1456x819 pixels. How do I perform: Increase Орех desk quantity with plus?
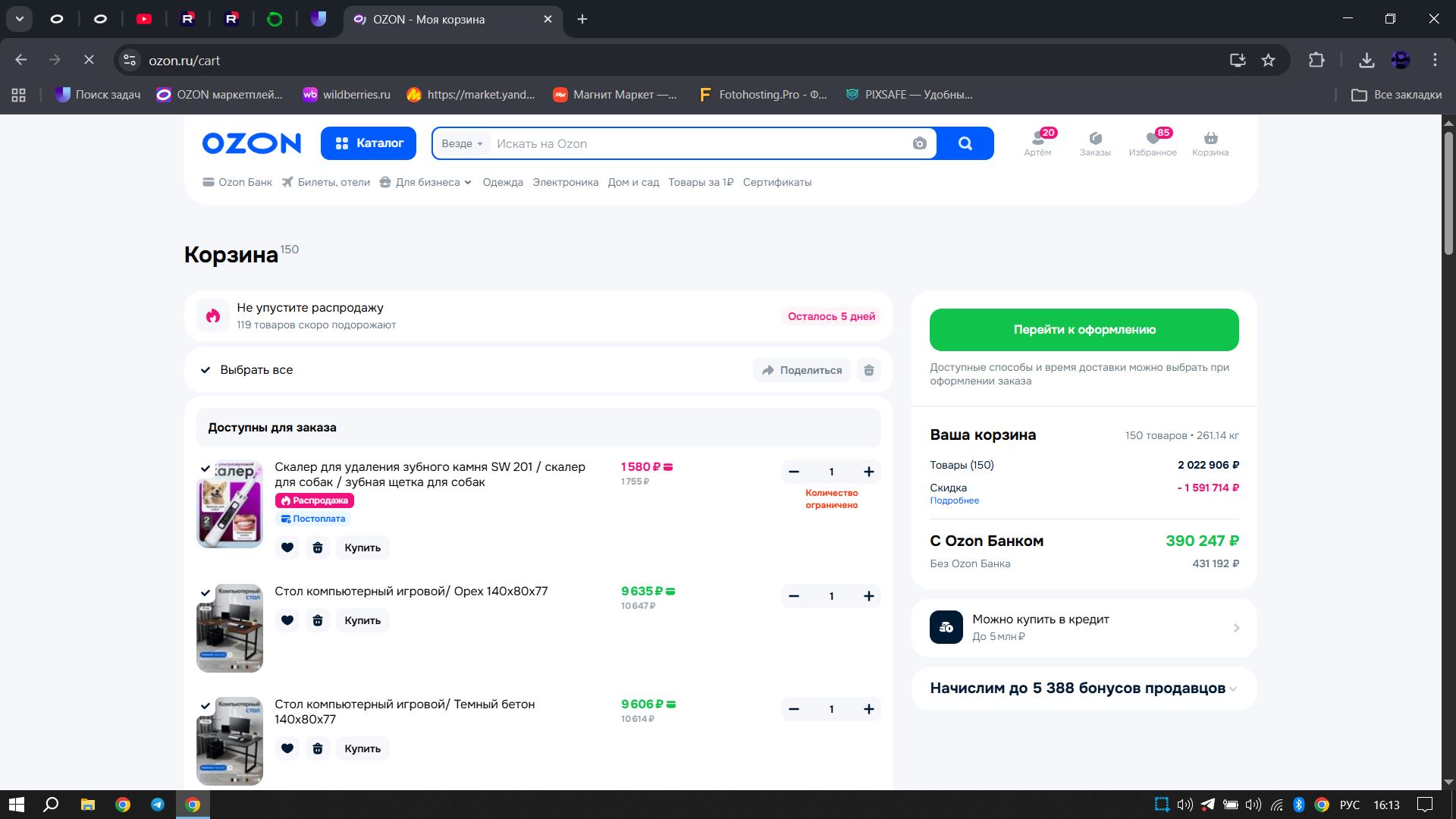[x=868, y=596]
